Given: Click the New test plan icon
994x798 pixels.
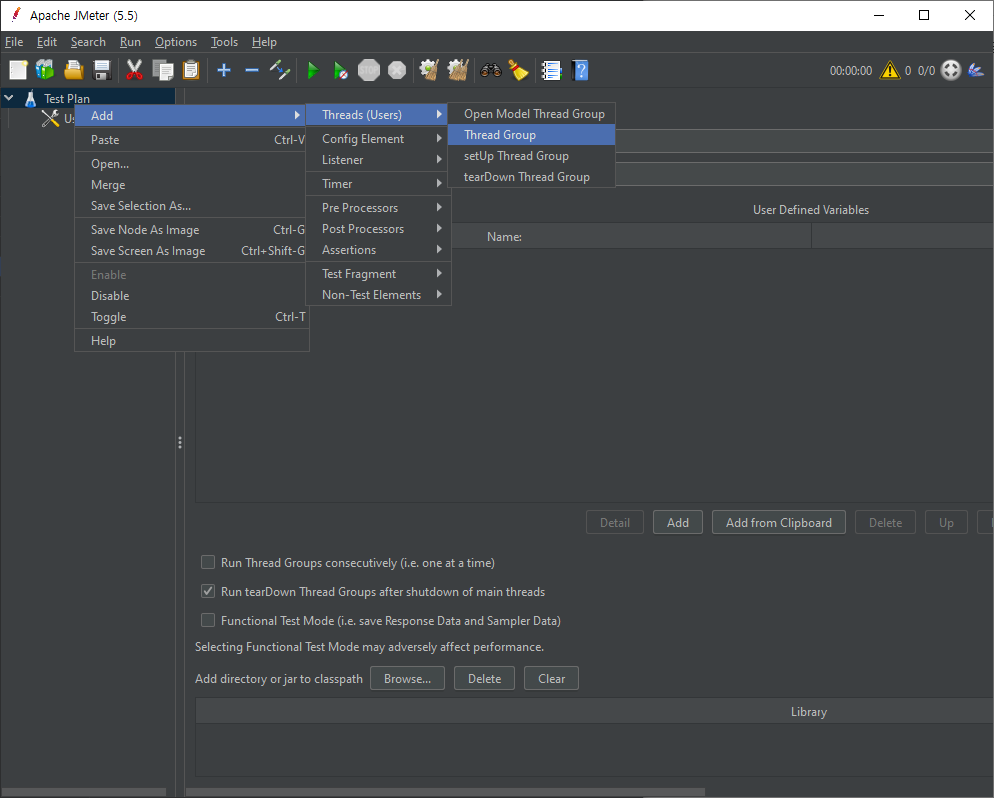Looking at the screenshot, I should click(x=18, y=70).
